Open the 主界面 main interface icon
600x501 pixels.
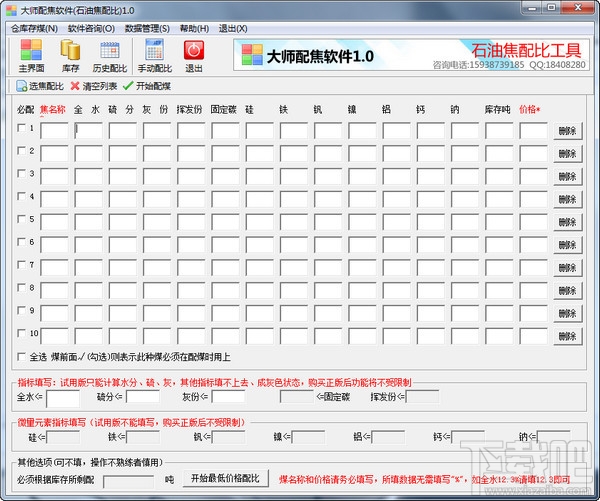tap(31, 56)
